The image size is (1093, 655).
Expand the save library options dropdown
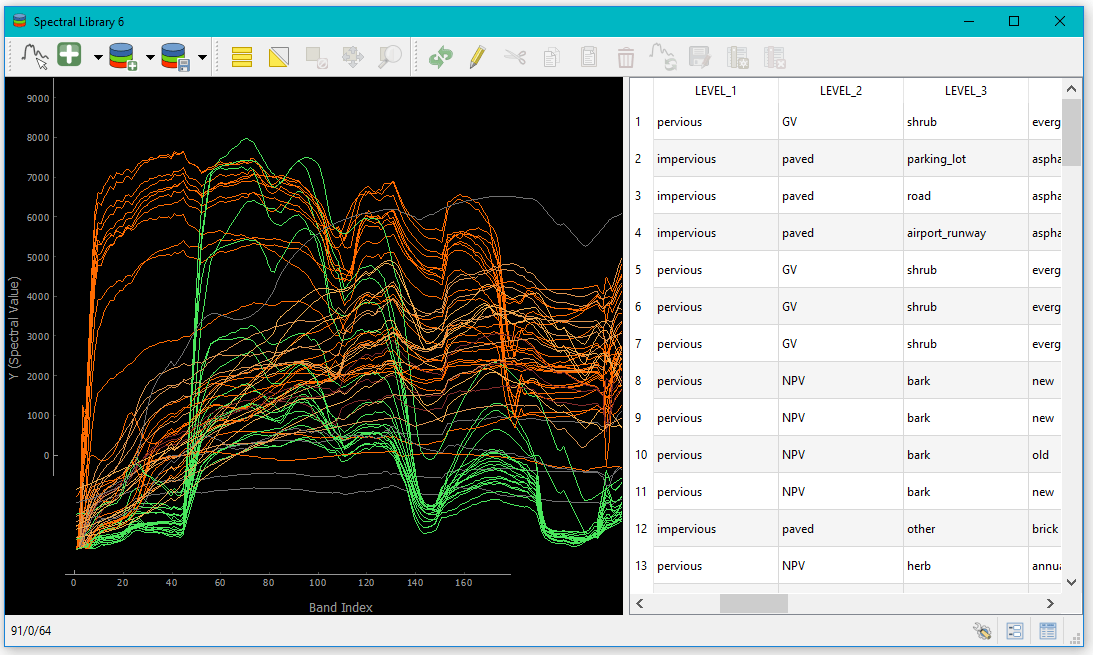tap(200, 57)
